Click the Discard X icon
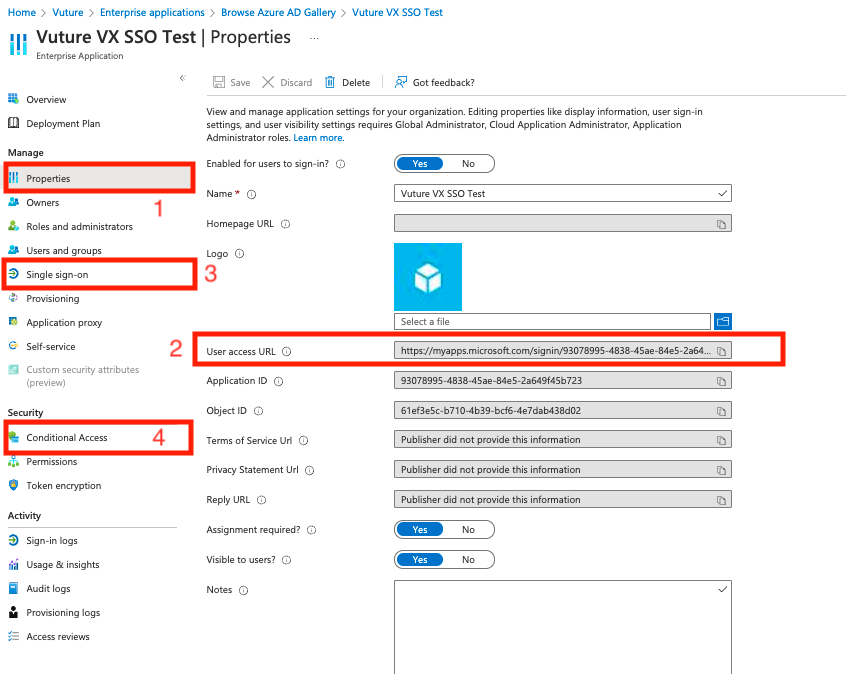Viewport: 846px width, 674px height. click(268, 82)
